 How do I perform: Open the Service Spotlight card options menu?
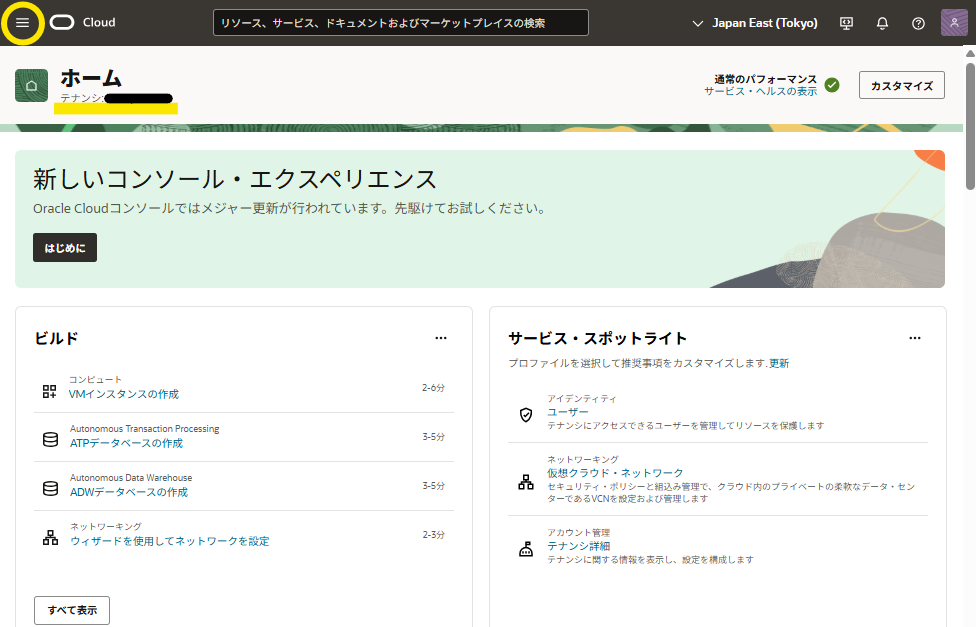[914, 338]
